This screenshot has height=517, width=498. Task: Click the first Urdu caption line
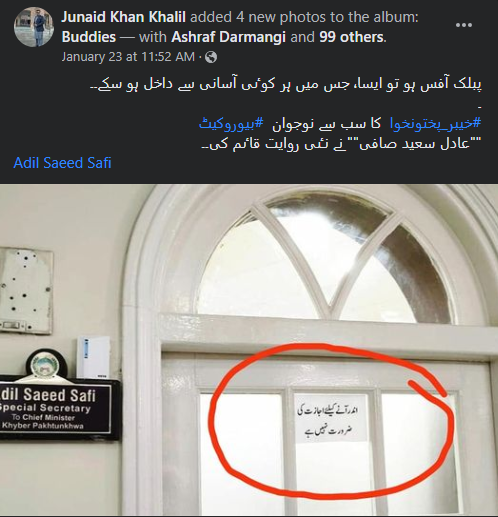point(286,85)
